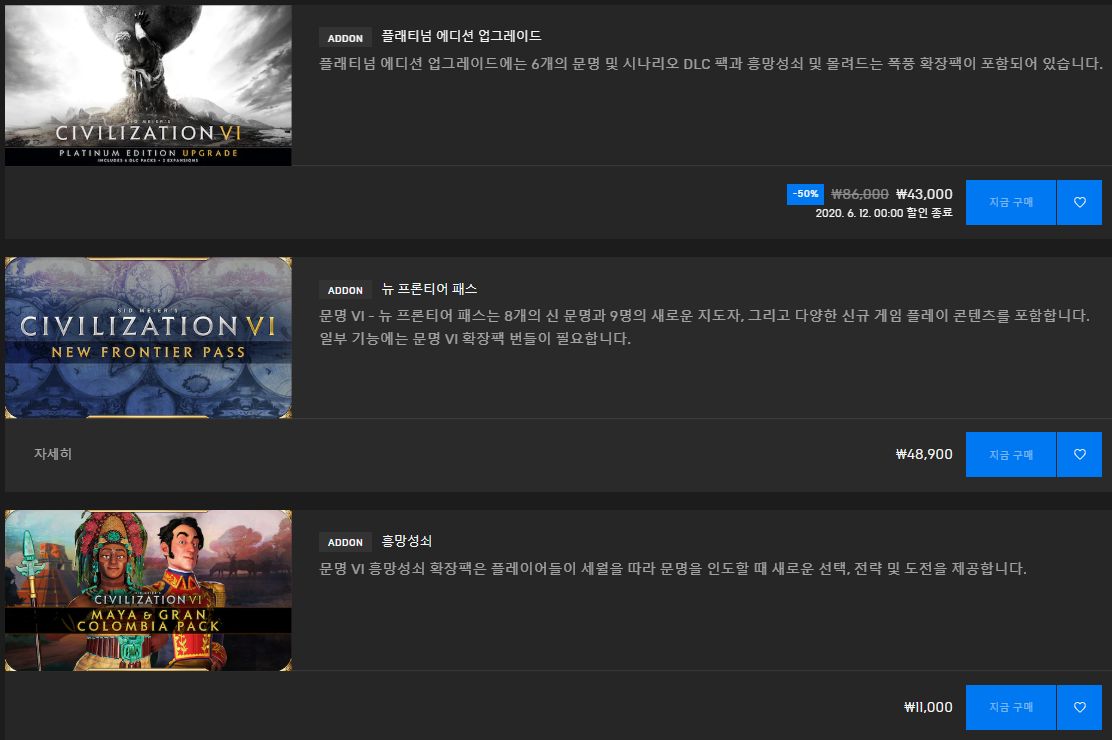
Task: Select the 플래티넘 에디션 업그레이드 description text
Action: (x=711, y=63)
